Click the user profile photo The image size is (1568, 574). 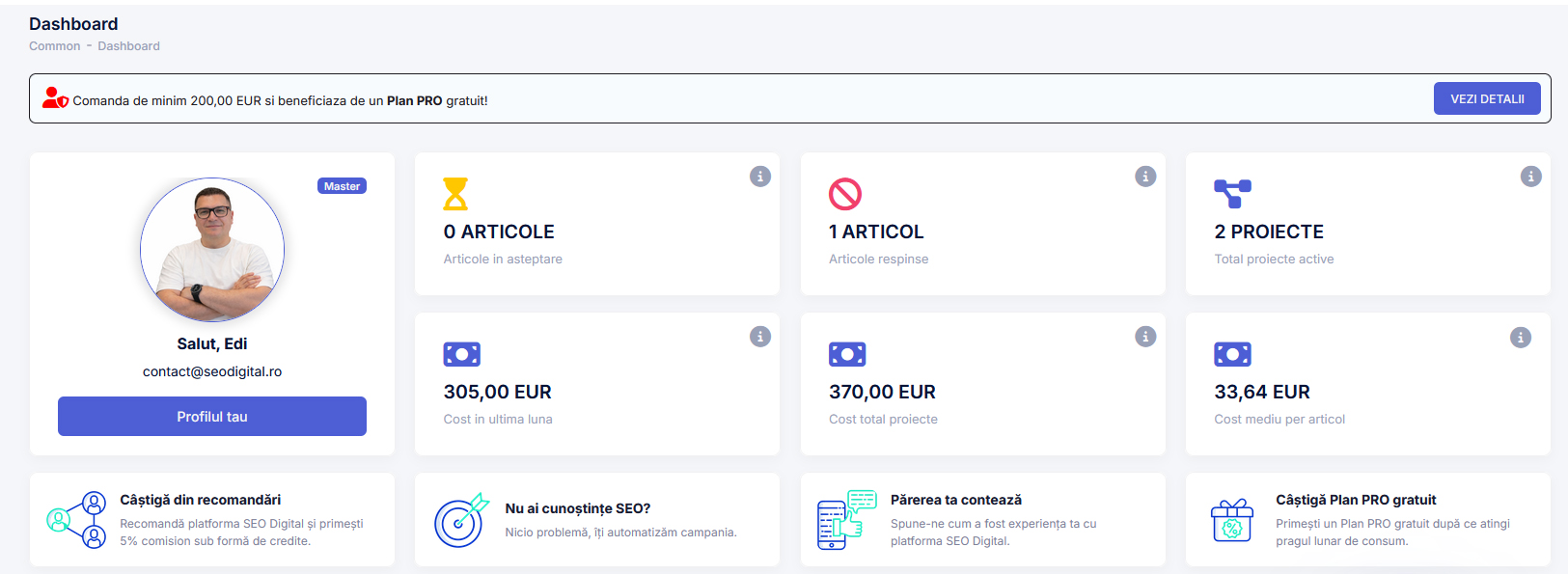(212, 250)
